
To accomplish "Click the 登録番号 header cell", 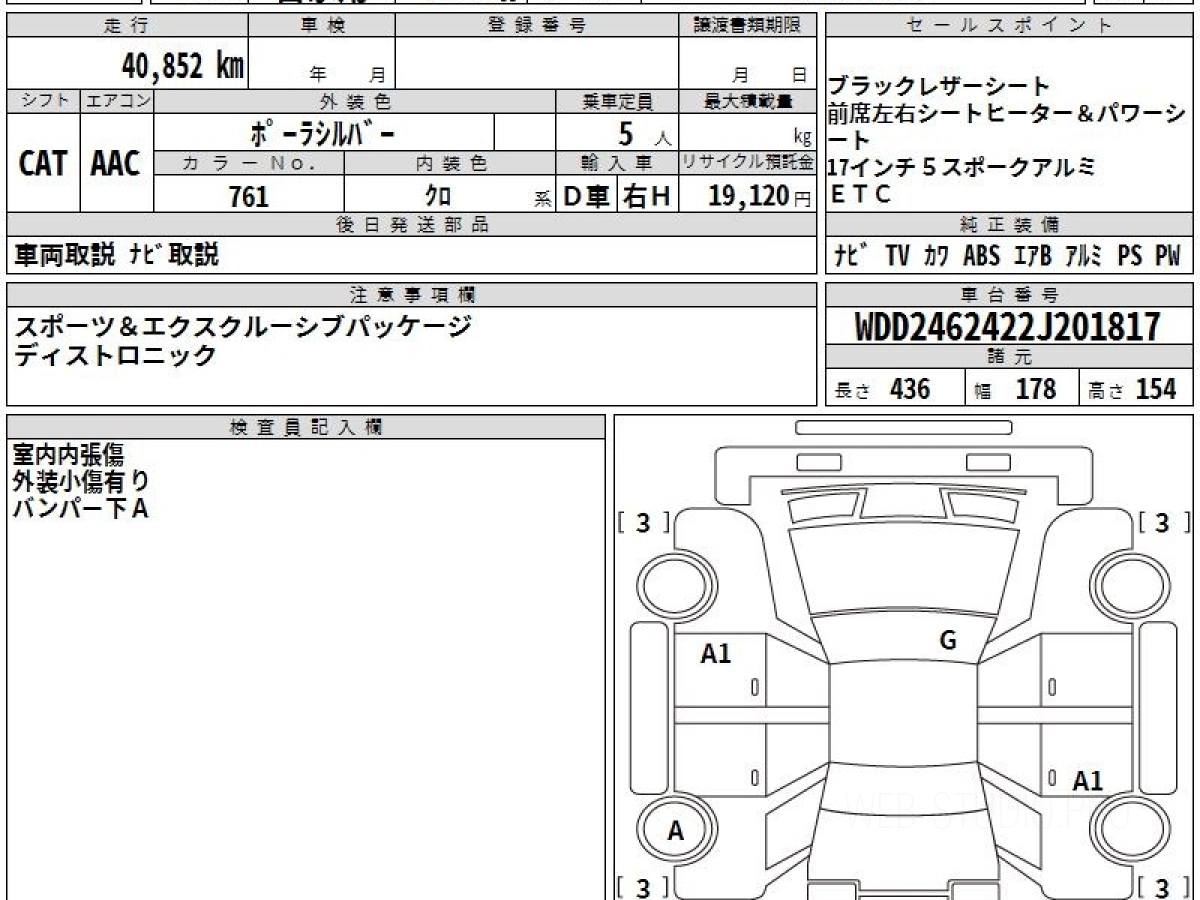I will point(536,27).
